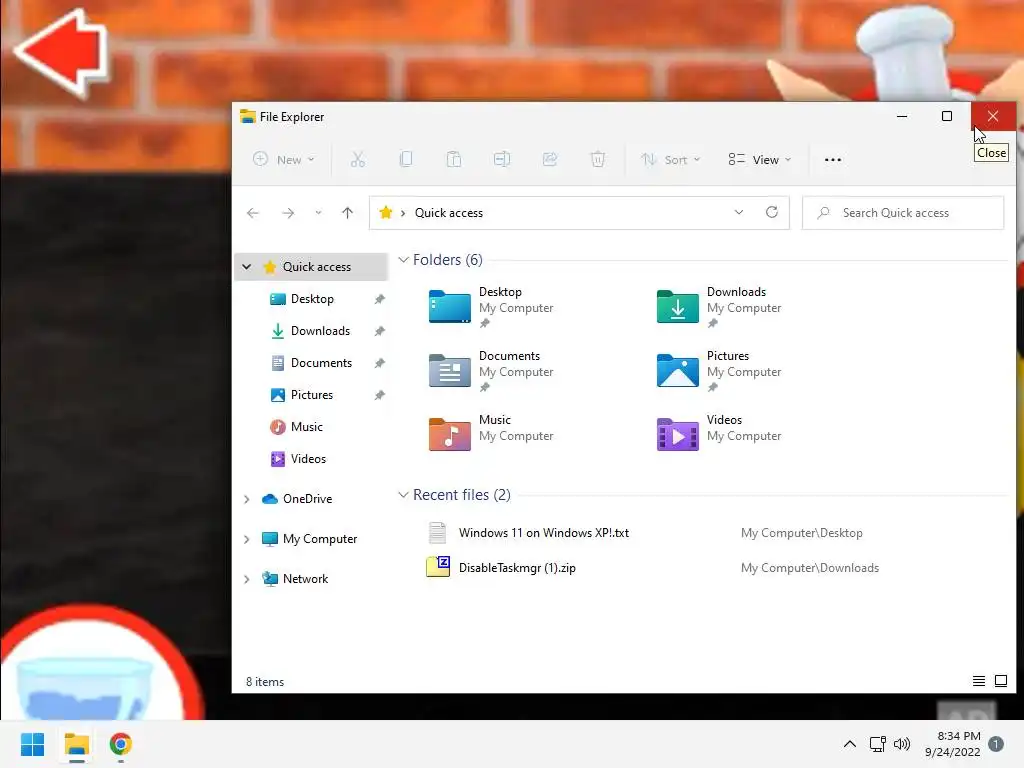Select 'Windows 11 on Windows XP!.txt' file
The image size is (1024, 768).
[x=543, y=533]
